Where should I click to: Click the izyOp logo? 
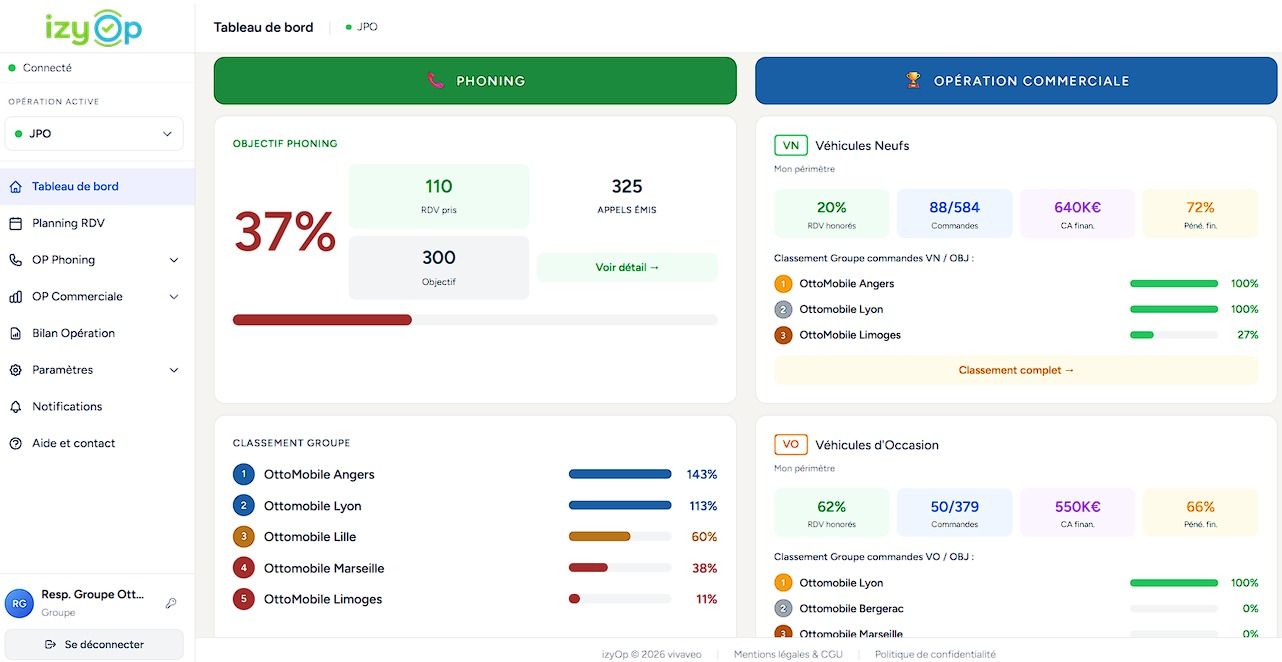(93, 28)
